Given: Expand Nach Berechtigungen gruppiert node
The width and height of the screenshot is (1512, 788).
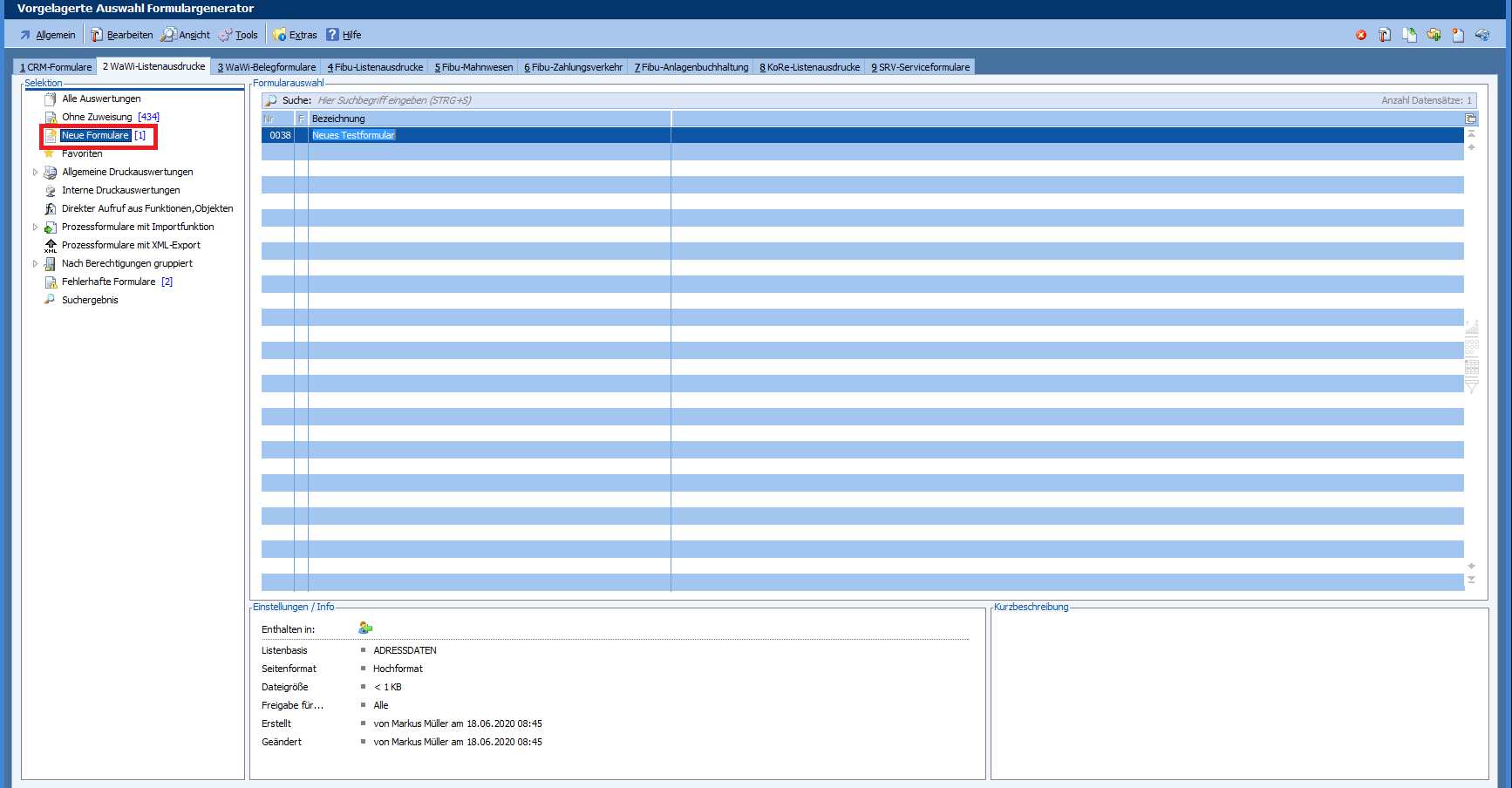Looking at the screenshot, I should click(x=35, y=264).
